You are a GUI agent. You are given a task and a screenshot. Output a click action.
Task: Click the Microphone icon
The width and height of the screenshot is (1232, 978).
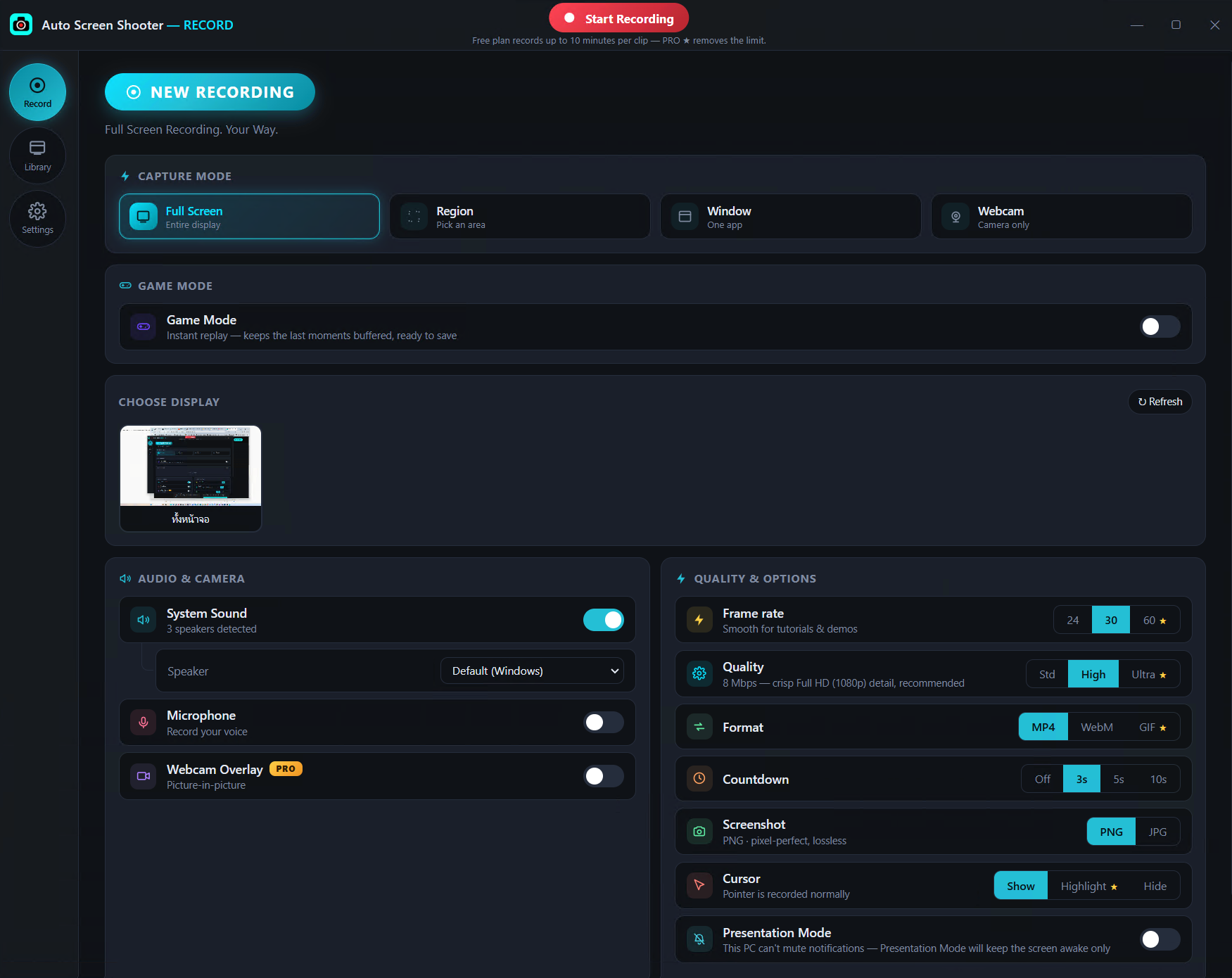(144, 723)
